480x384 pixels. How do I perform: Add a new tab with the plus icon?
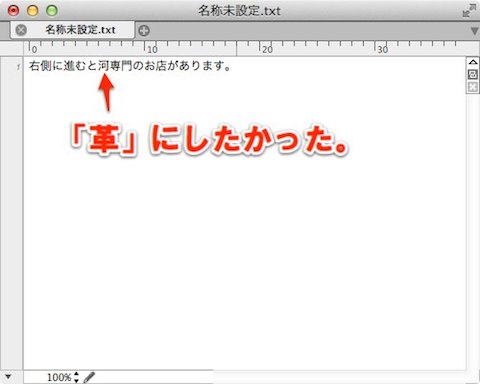click(144, 31)
